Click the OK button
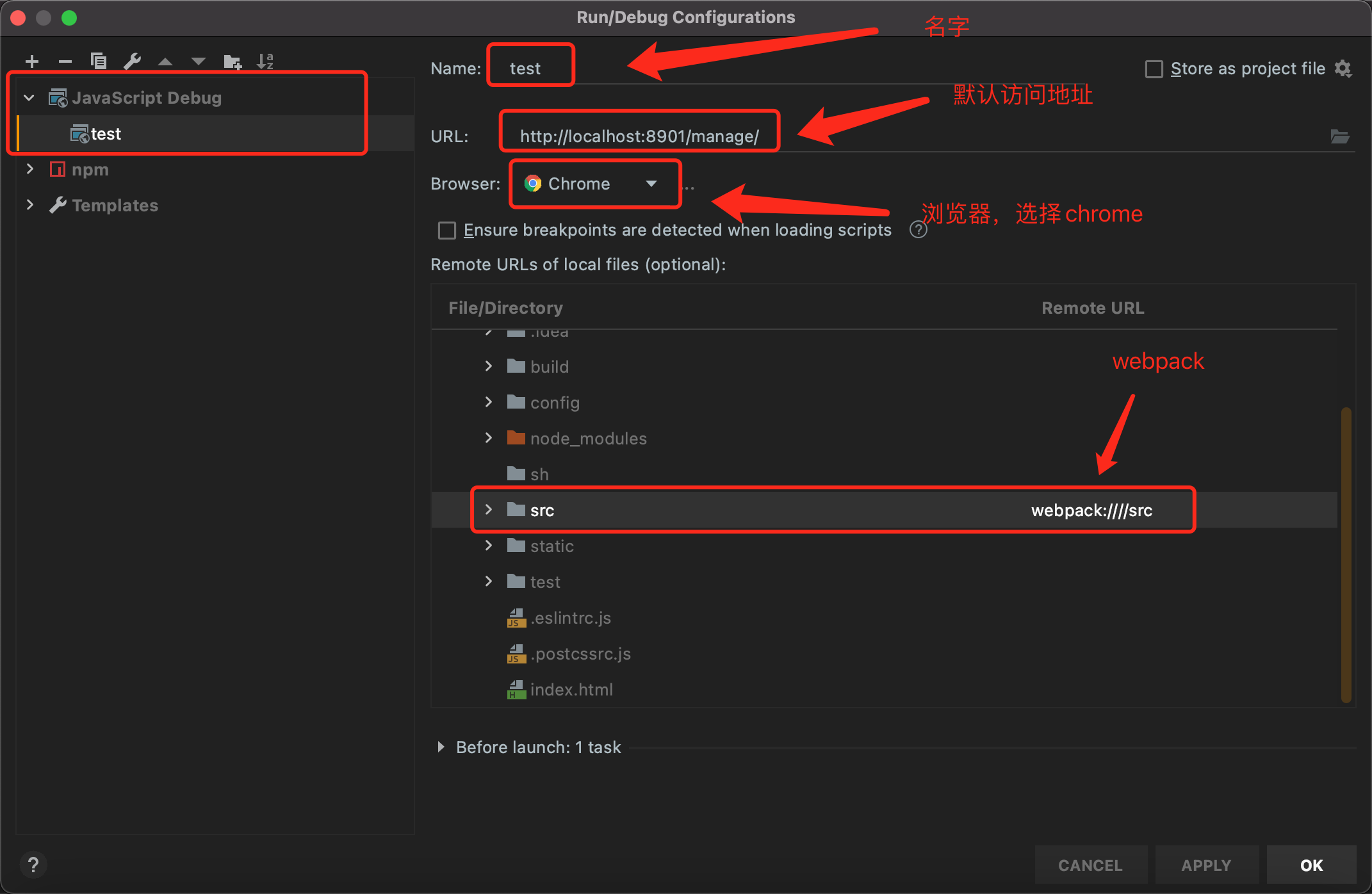Image resolution: width=1372 pixels, height=894 pixels. click(x=1311, y=865)
